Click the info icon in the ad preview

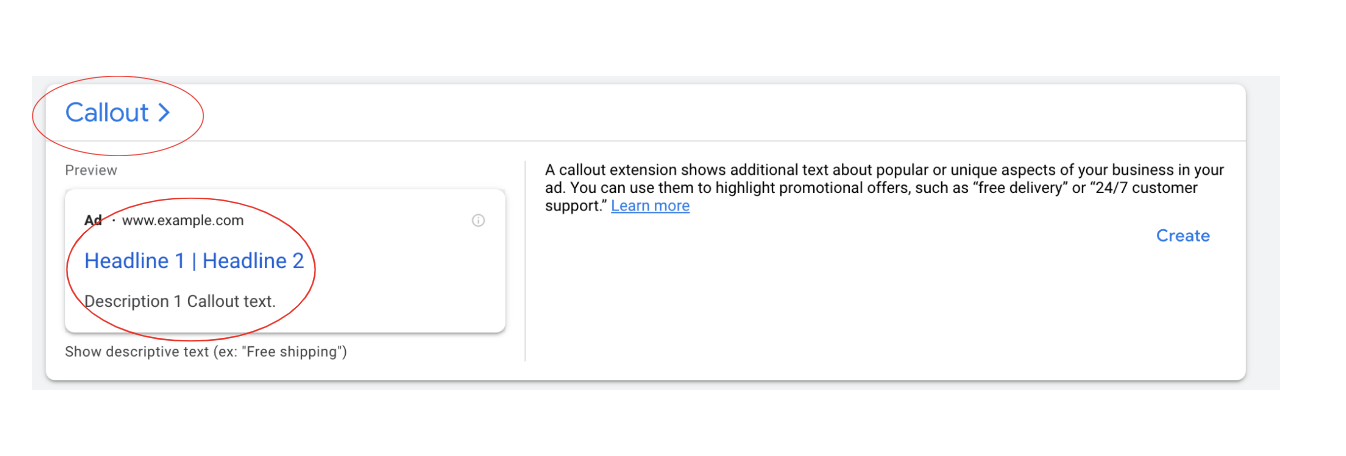(478, 221)
